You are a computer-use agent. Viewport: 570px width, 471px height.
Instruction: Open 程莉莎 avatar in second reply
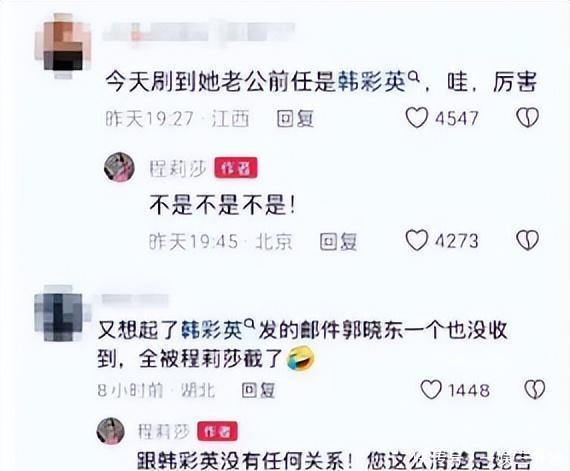click(111, 431)
